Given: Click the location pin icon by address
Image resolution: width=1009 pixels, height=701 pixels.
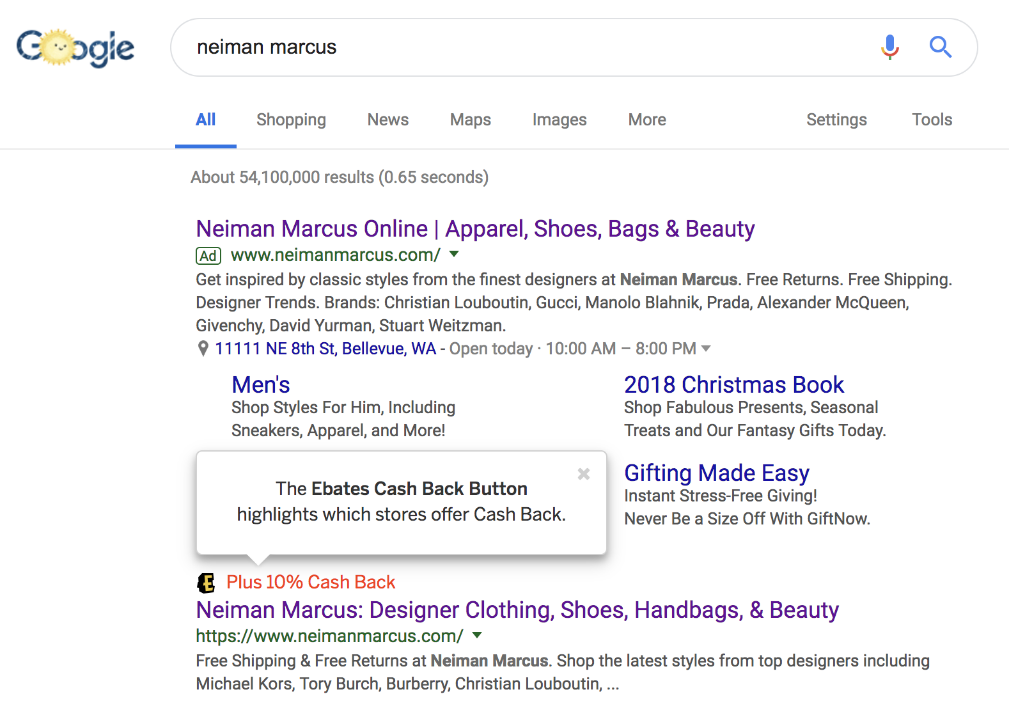Looking at the screenshot, I should pos(203,349).
